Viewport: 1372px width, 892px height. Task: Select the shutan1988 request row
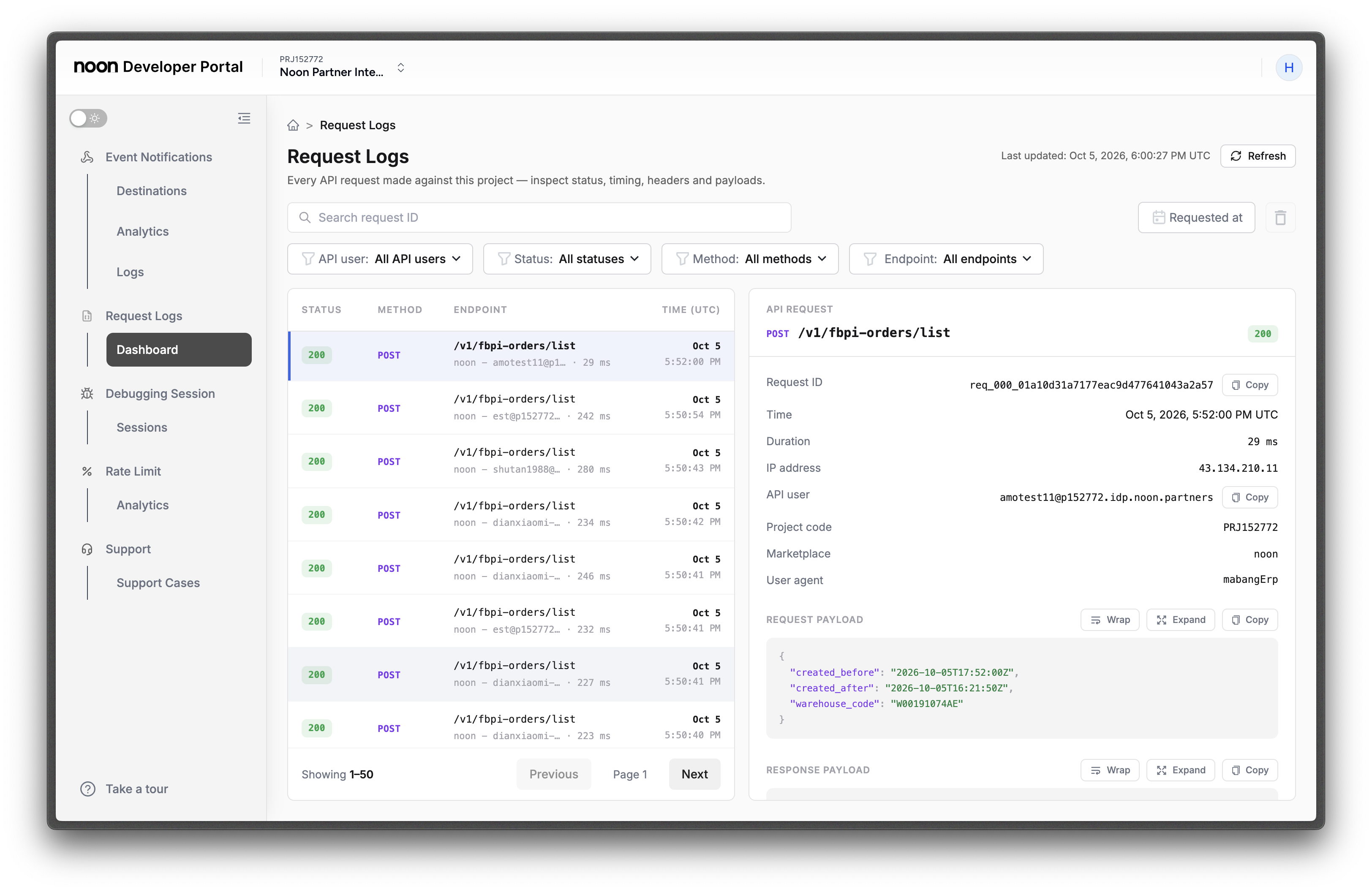click(511, 461)
